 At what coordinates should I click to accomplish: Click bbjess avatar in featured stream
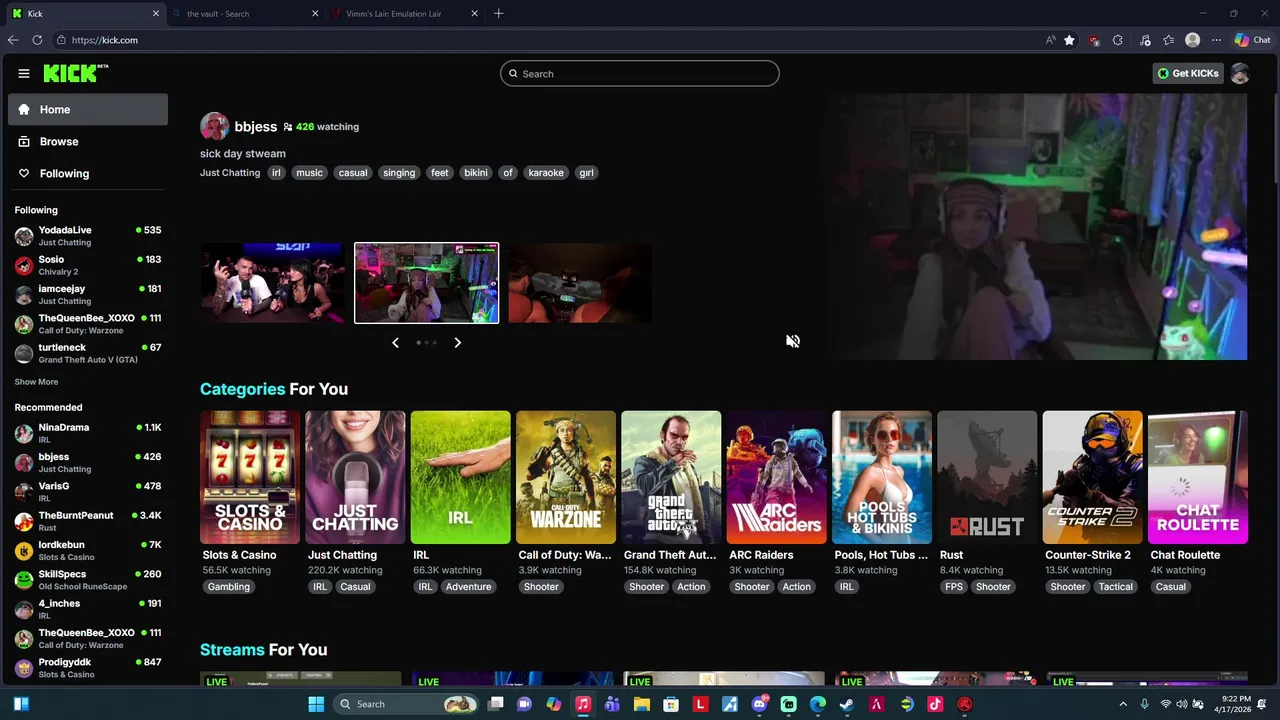click(214, 126)
